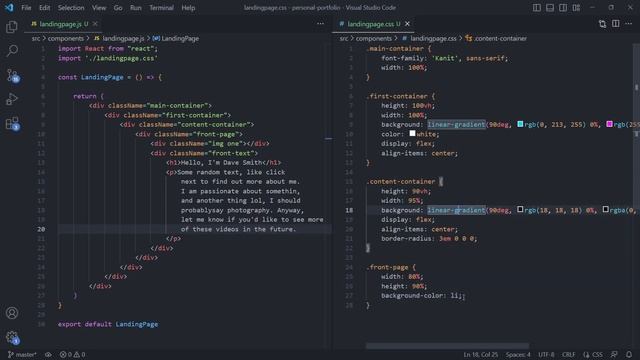Close the landingpage.css tab
The image size is (640, 360).
[x=407, y=24]
